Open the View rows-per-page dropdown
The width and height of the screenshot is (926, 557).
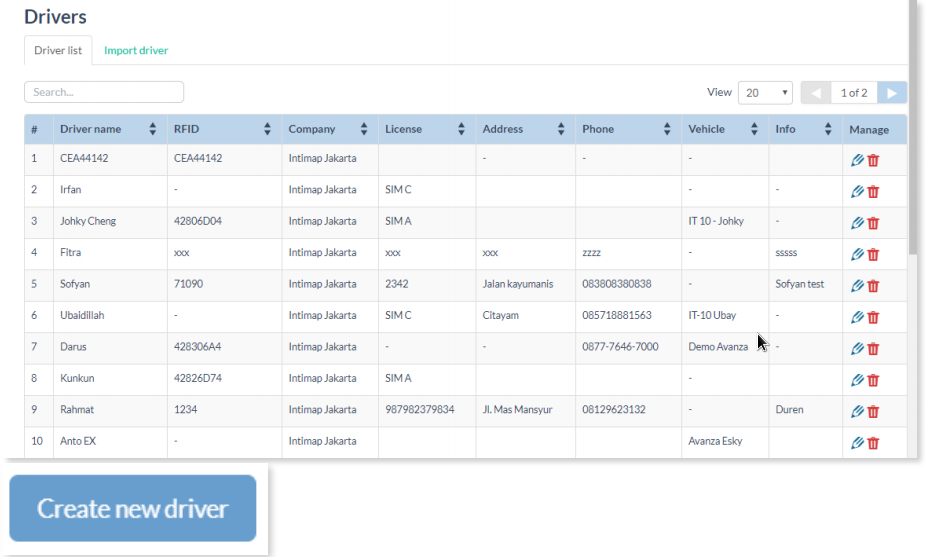click(x=765, y=93)
